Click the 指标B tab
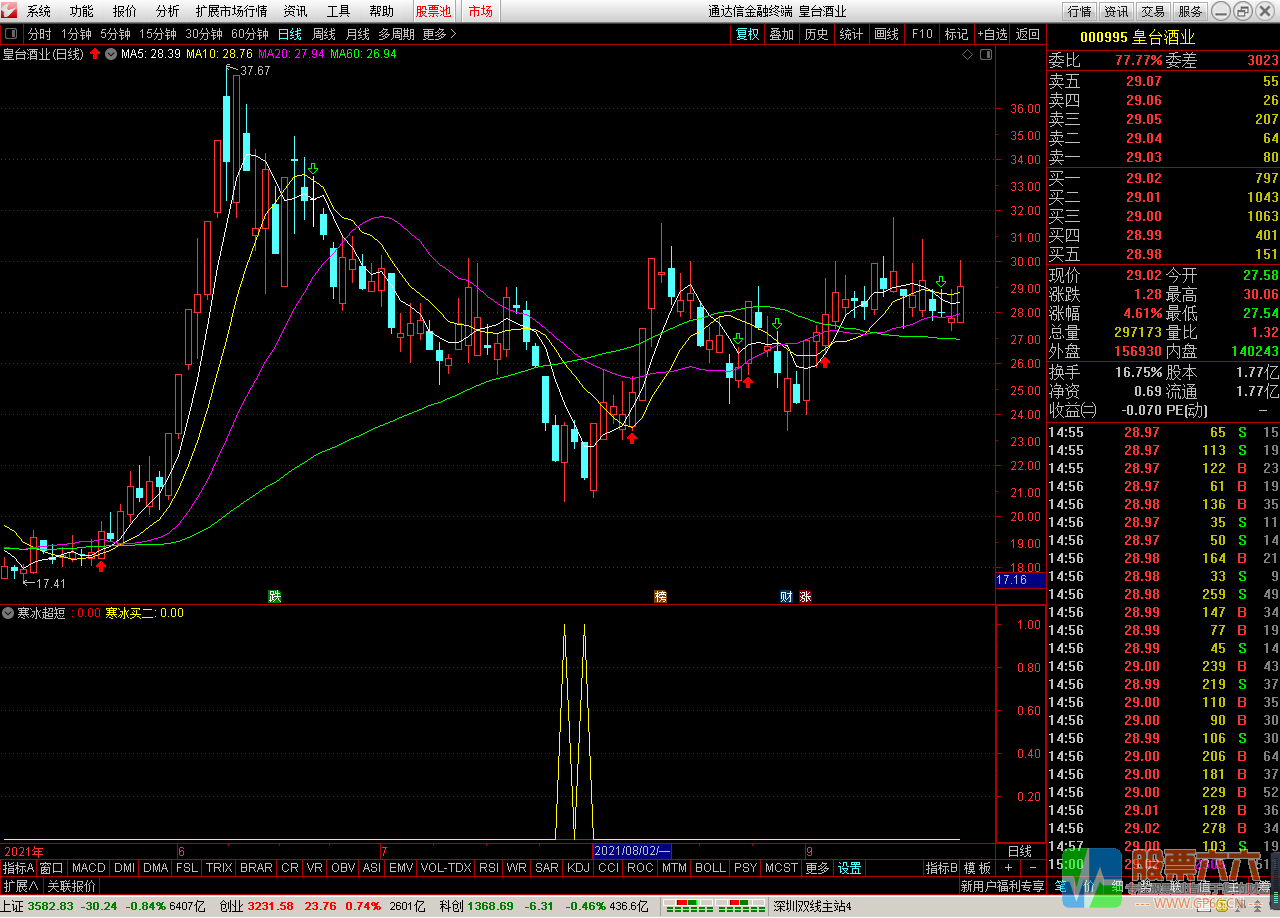The image size is (1280, 918). (x=941, y=868)
